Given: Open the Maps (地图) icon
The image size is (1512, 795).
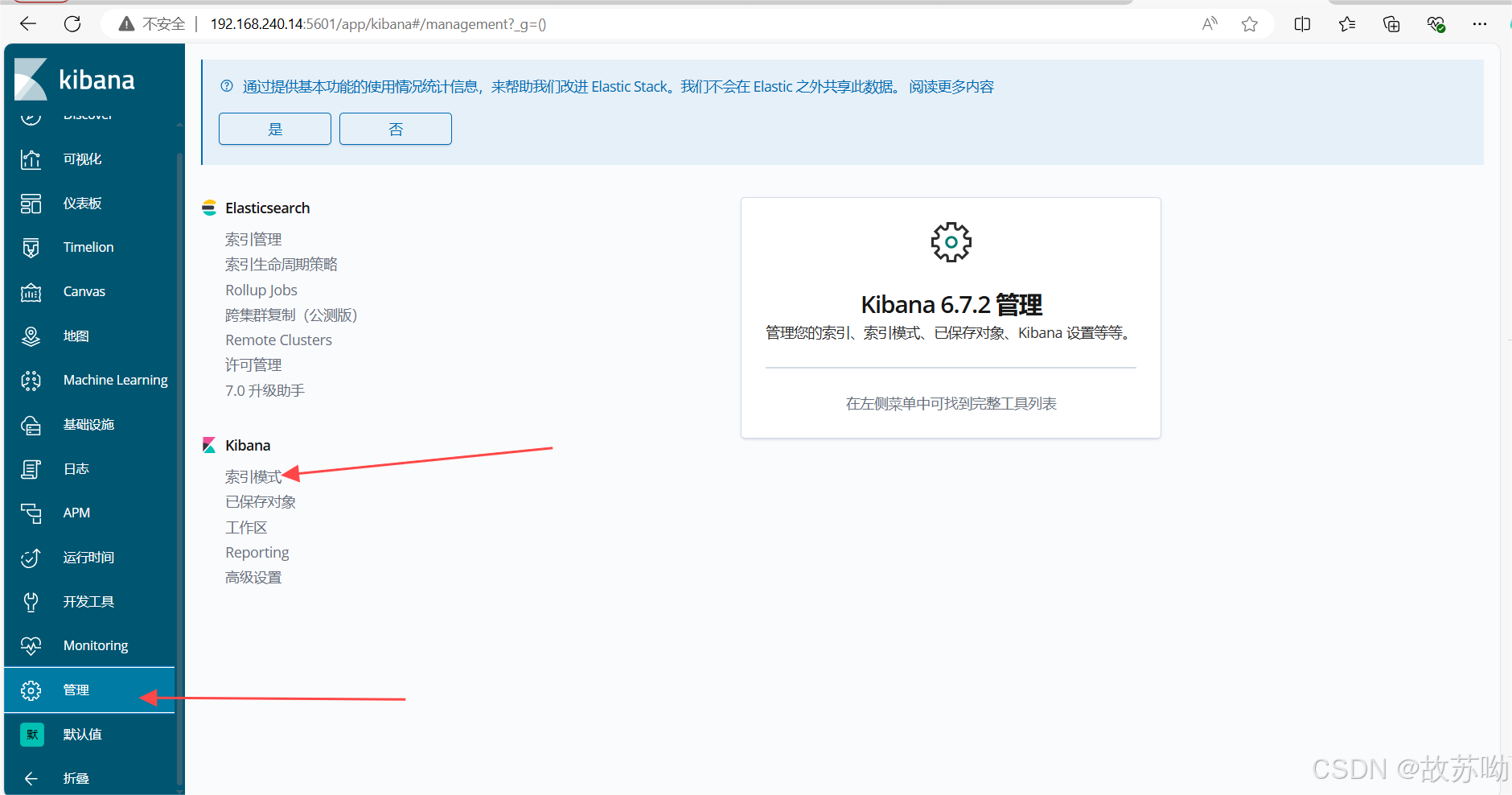Looking at the screenshot, I should tap(31, 336).
